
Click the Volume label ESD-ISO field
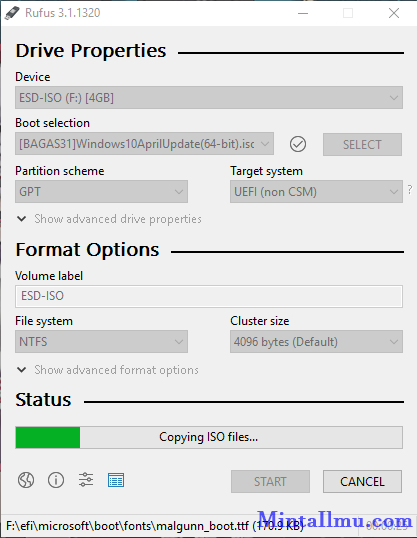(209, 296)
